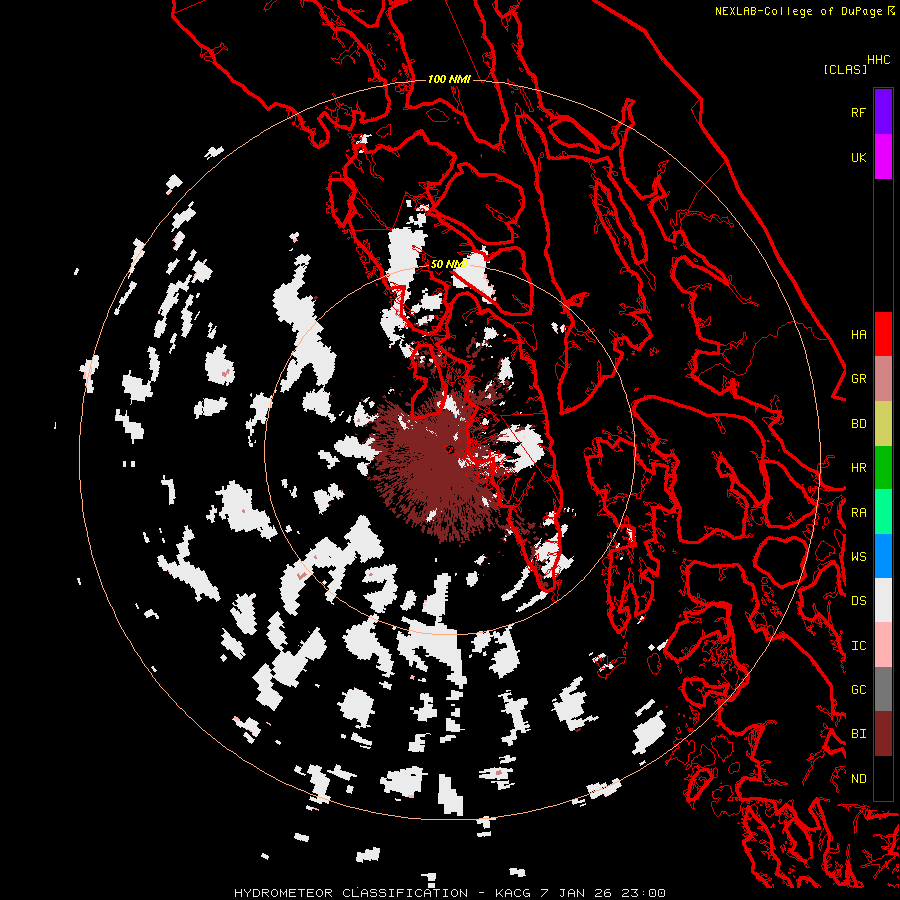Select the DS legend label
Screen dimensions: 900x900
[858, 601]
